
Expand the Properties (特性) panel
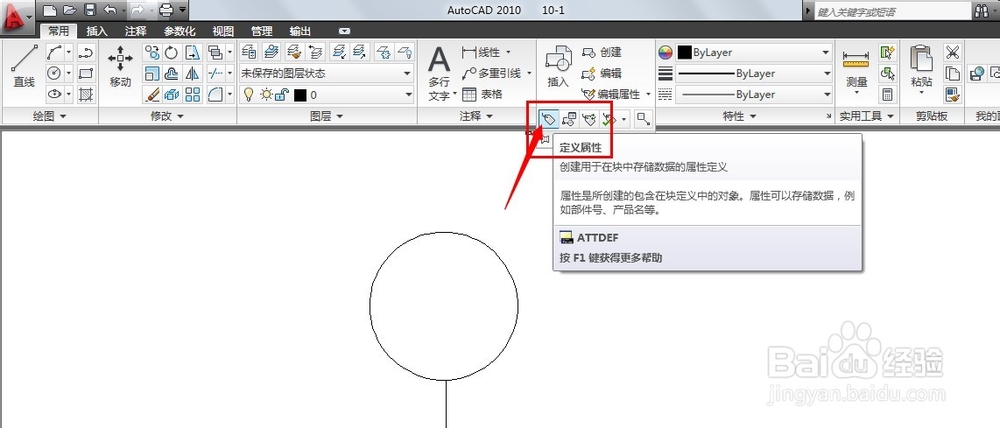[x=739, y=116]
